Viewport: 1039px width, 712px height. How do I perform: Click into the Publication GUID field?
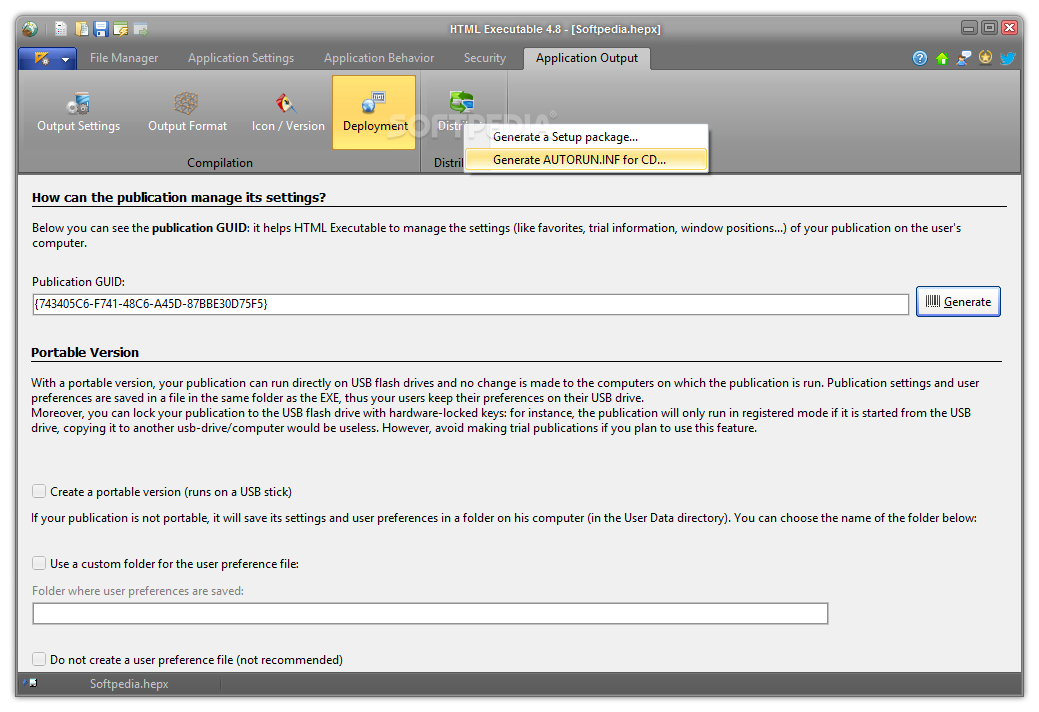click(470, 304)
